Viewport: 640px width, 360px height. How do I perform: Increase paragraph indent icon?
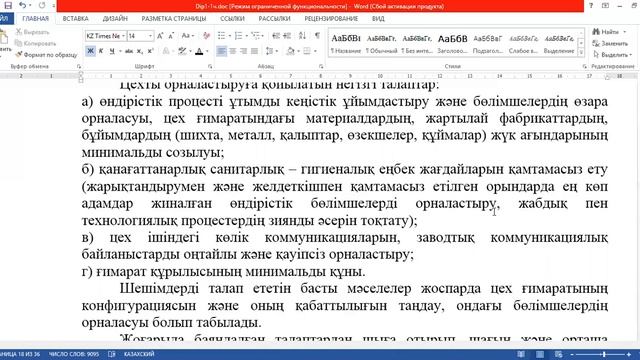tap(287, 36)
